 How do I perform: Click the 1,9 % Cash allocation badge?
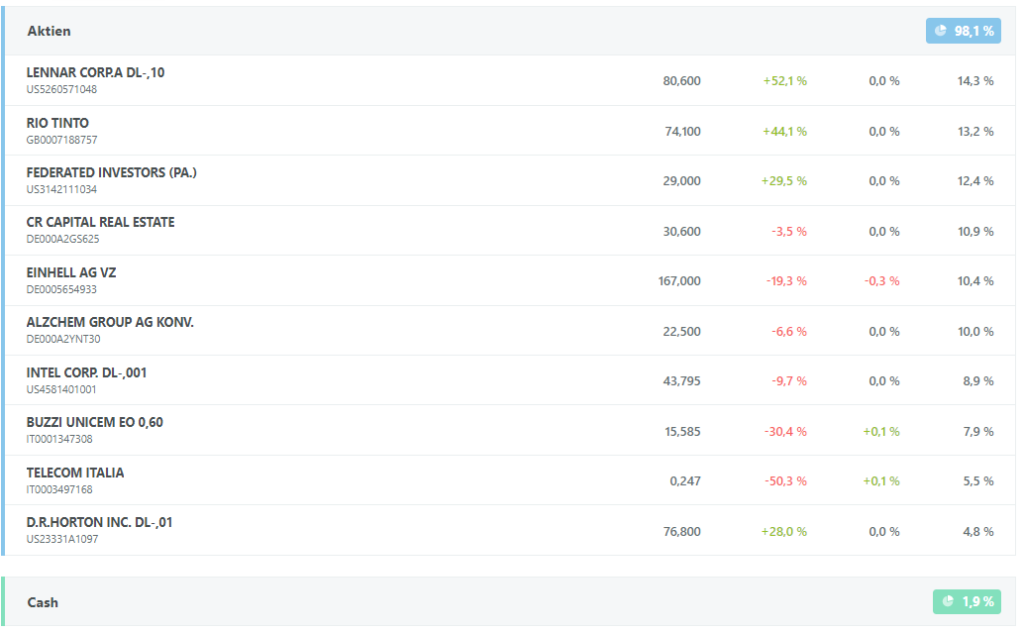click(967, 601)
